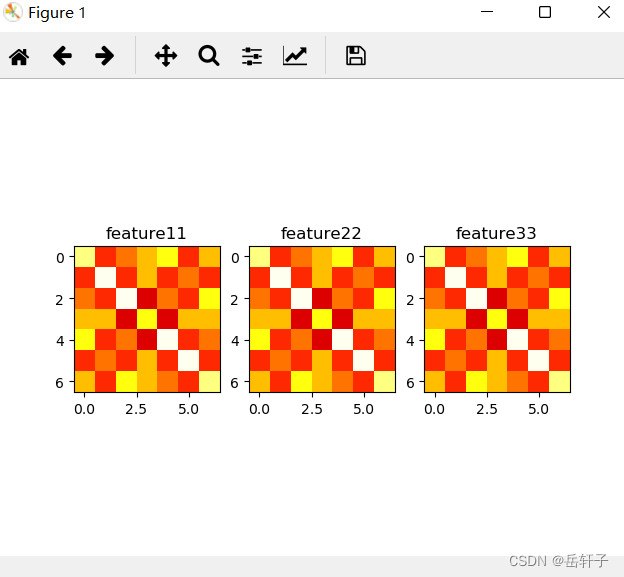The image size is (624, 577).
Task: Click the feature22 subplot title
Action: [321, 233]
